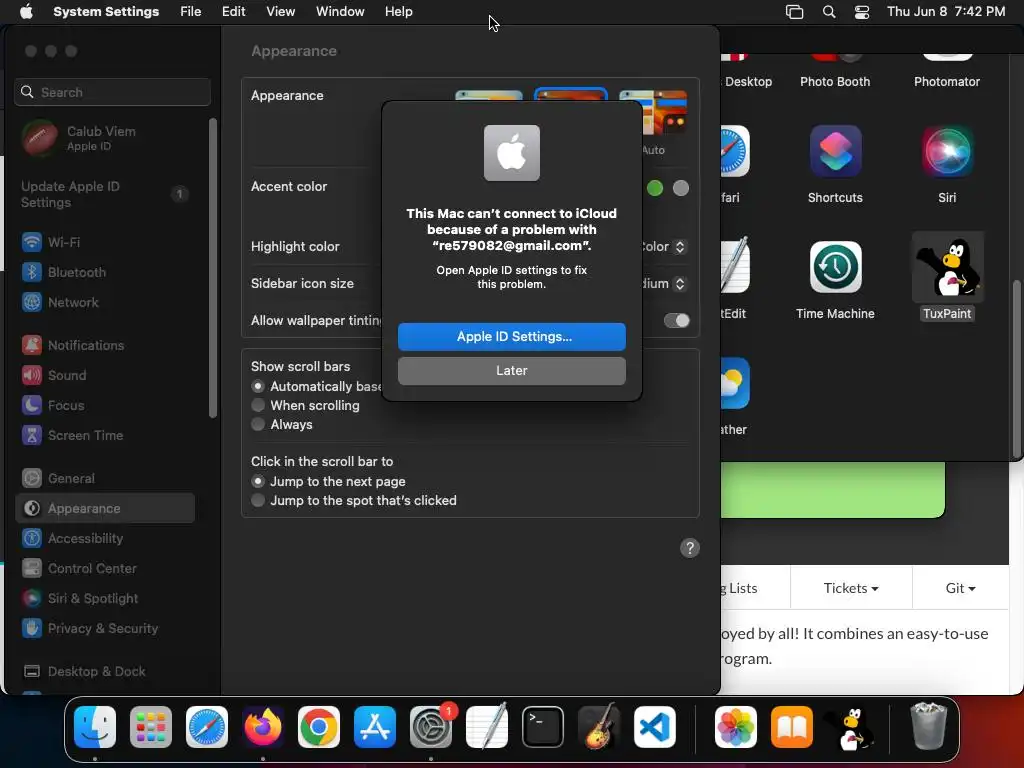
Task: Open the Apple menu
Action: (x=26, y=12)
